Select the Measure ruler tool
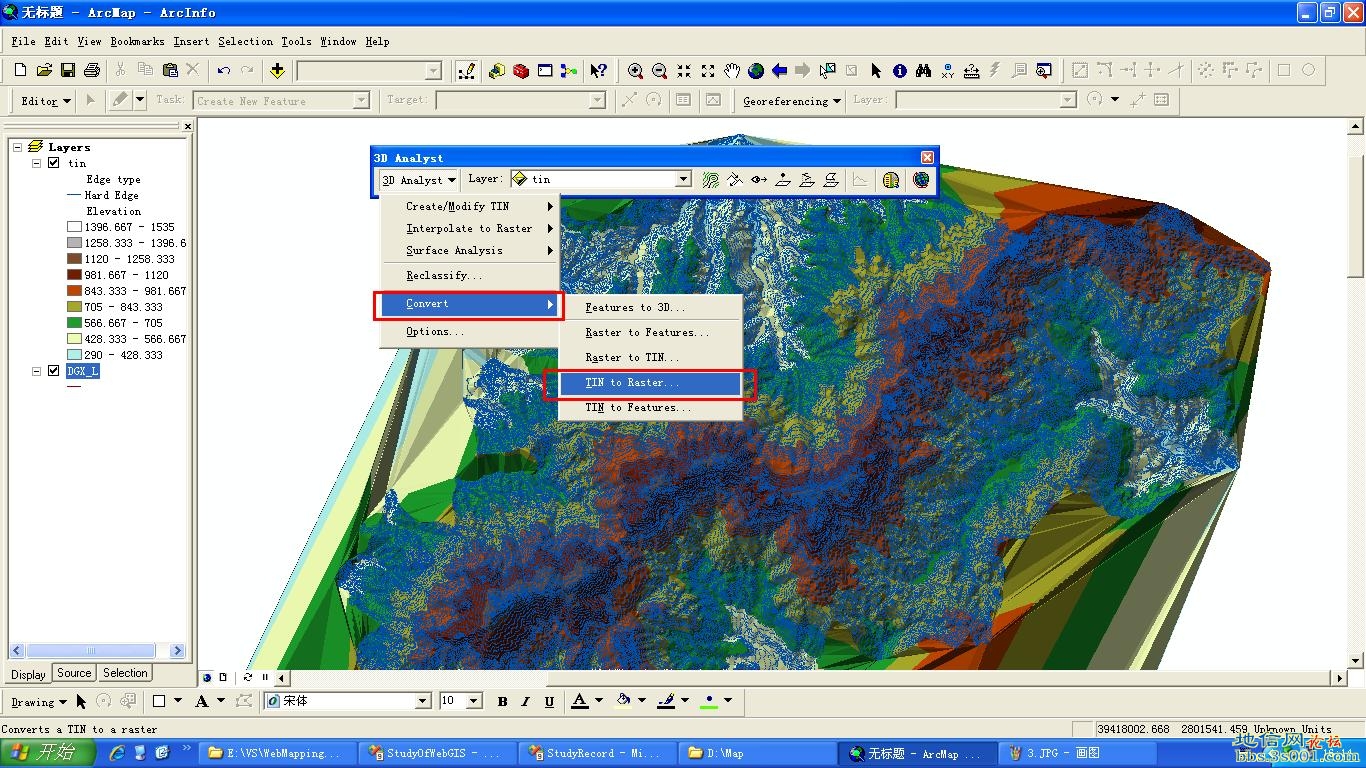The height and width of the screenshot is (768, 1366). 972,70
